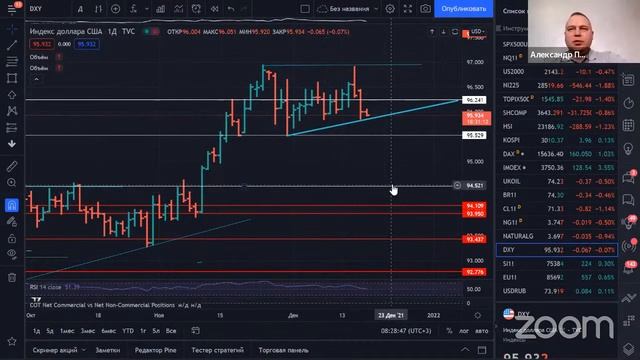Hide all drawings with eye icon
The height and width of the screenshot is (360, 640).
pyautogui.click(x=12, y=254)
